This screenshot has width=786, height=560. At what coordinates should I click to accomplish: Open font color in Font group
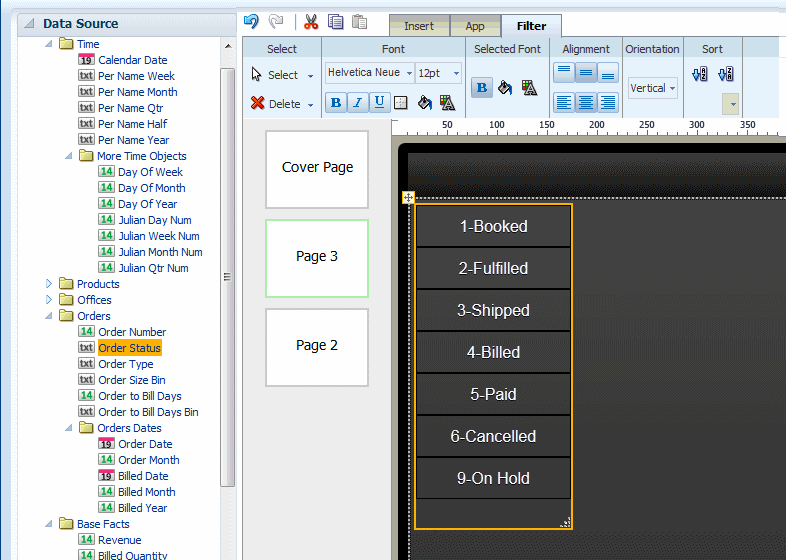click(447, 103)
